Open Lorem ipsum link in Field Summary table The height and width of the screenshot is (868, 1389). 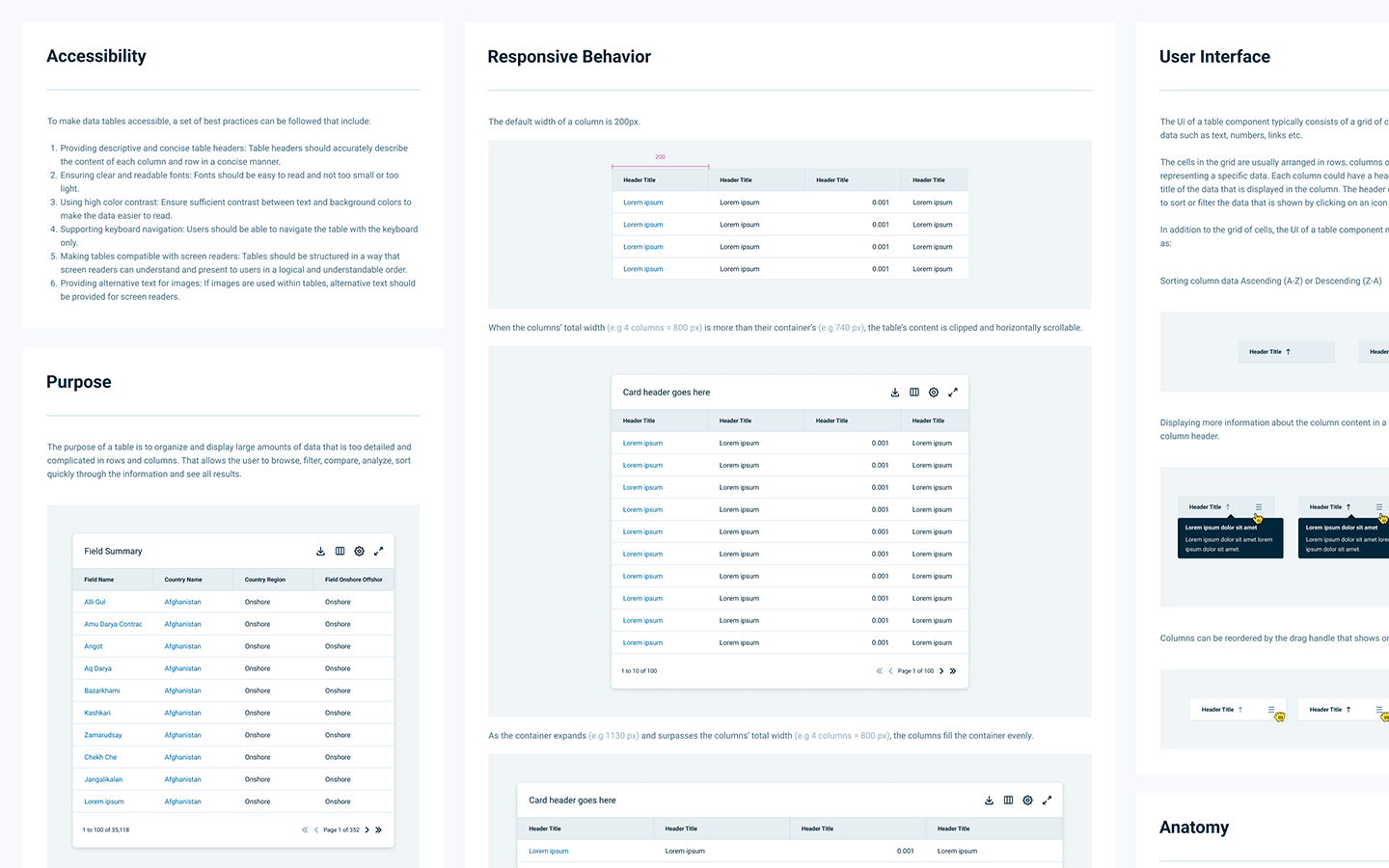click(104, 801)
